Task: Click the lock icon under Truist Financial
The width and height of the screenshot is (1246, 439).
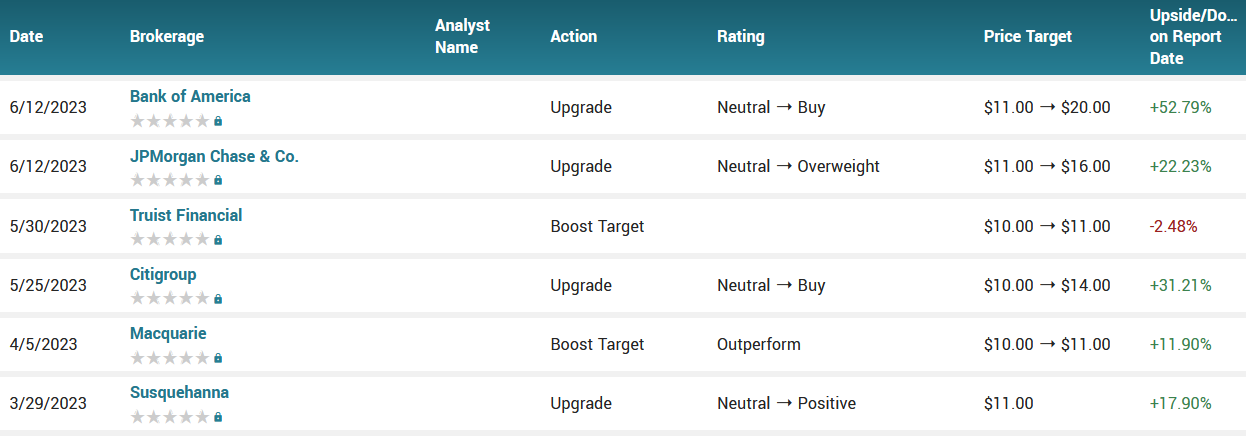Action: tap(218, 240)
